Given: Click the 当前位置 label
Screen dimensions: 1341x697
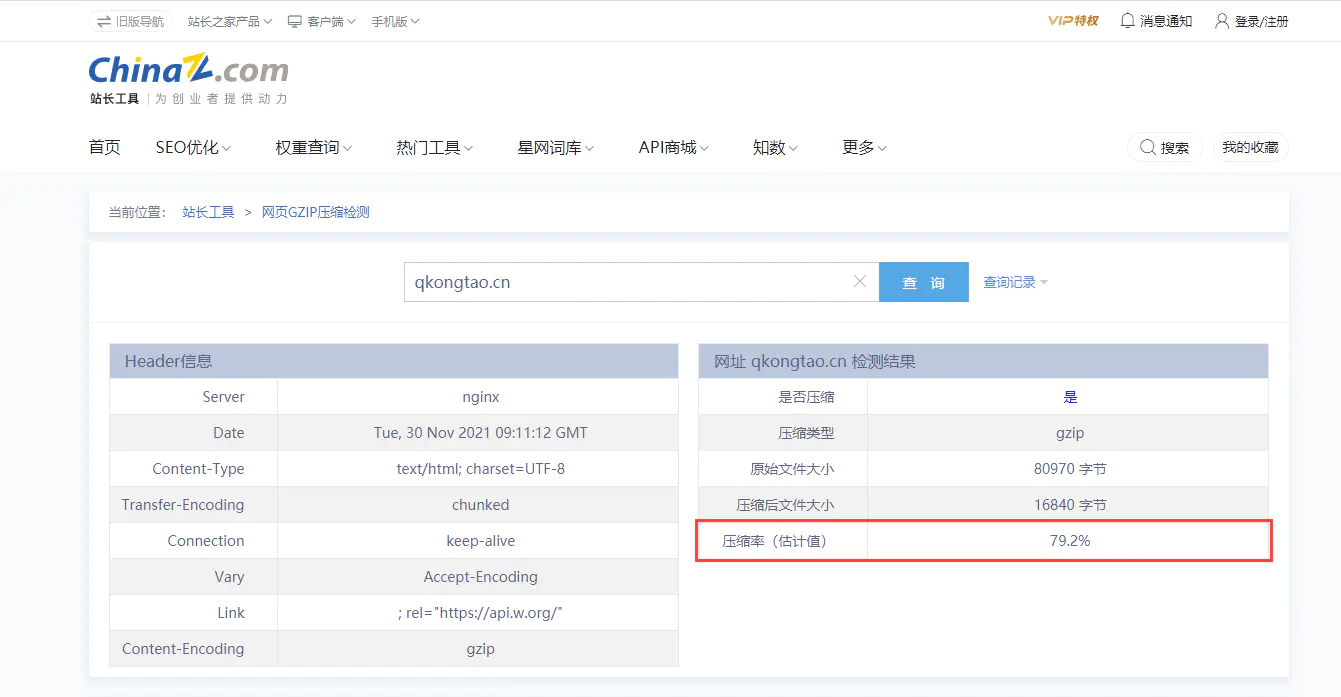Looking at the screenshot, I should 137,212.
